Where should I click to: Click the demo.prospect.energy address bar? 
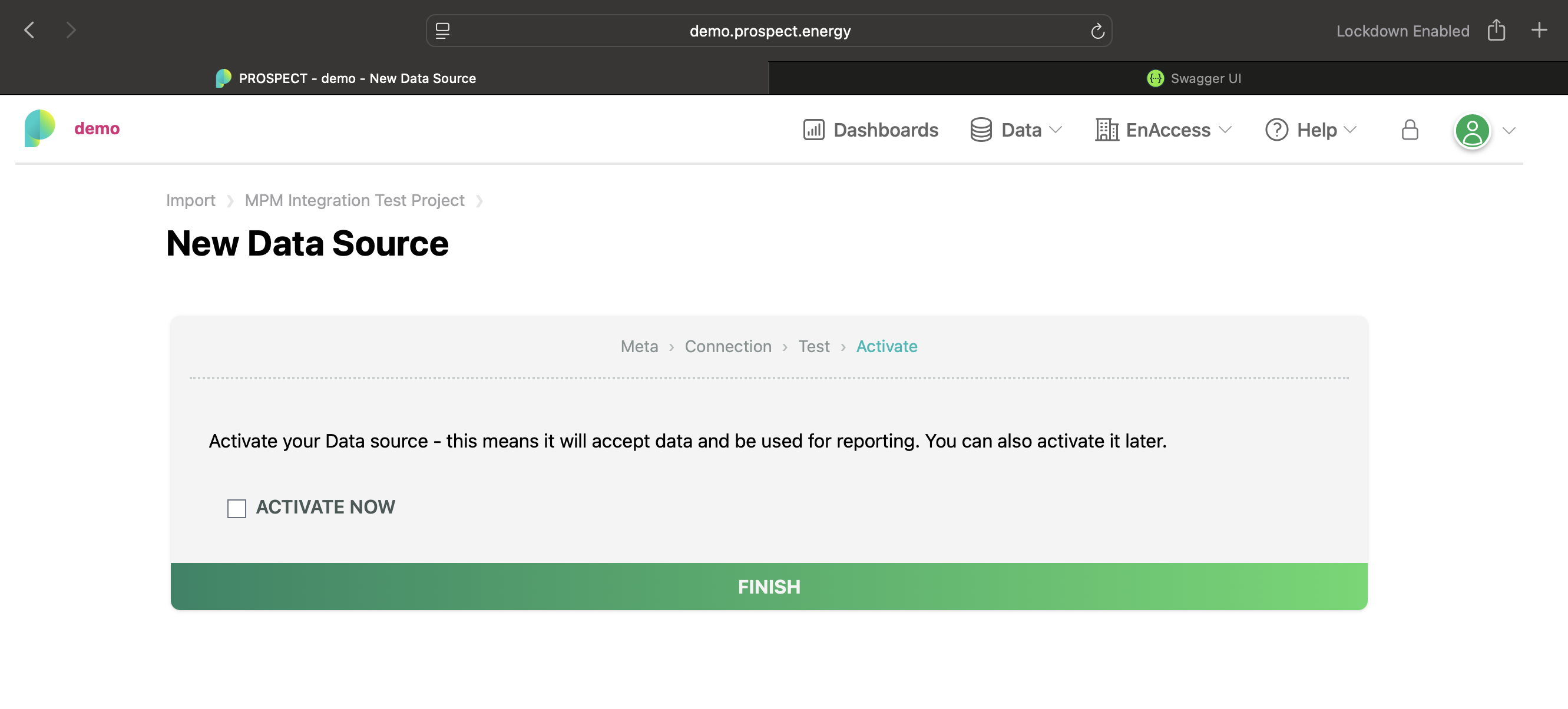(769, 31)
